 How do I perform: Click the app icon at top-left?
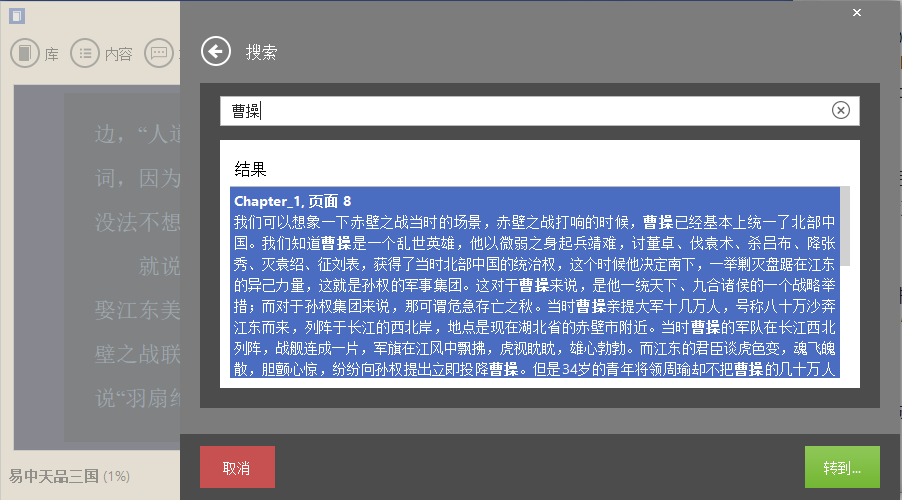[17, 16]
